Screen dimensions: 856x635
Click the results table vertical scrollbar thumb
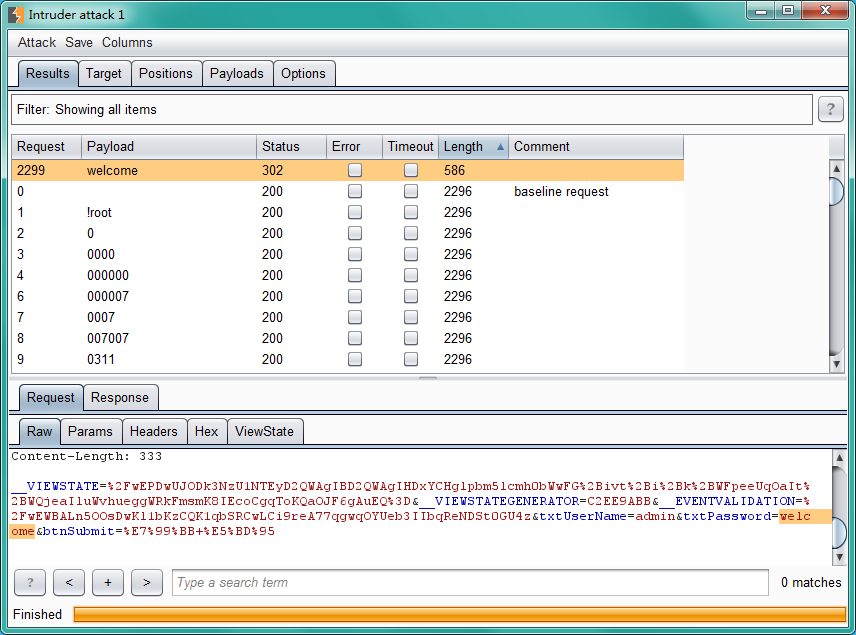click(836, 191)
